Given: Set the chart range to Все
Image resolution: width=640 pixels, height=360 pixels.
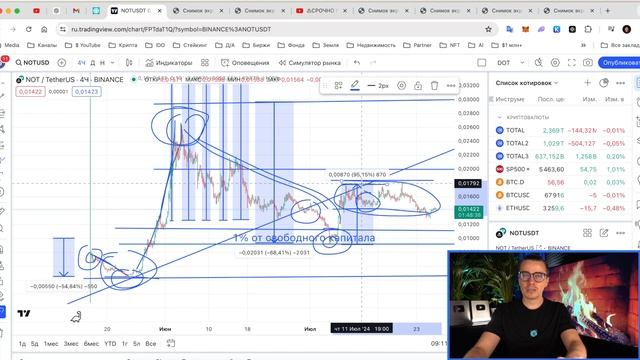Looking at the screenshot, I should (151, 344).
